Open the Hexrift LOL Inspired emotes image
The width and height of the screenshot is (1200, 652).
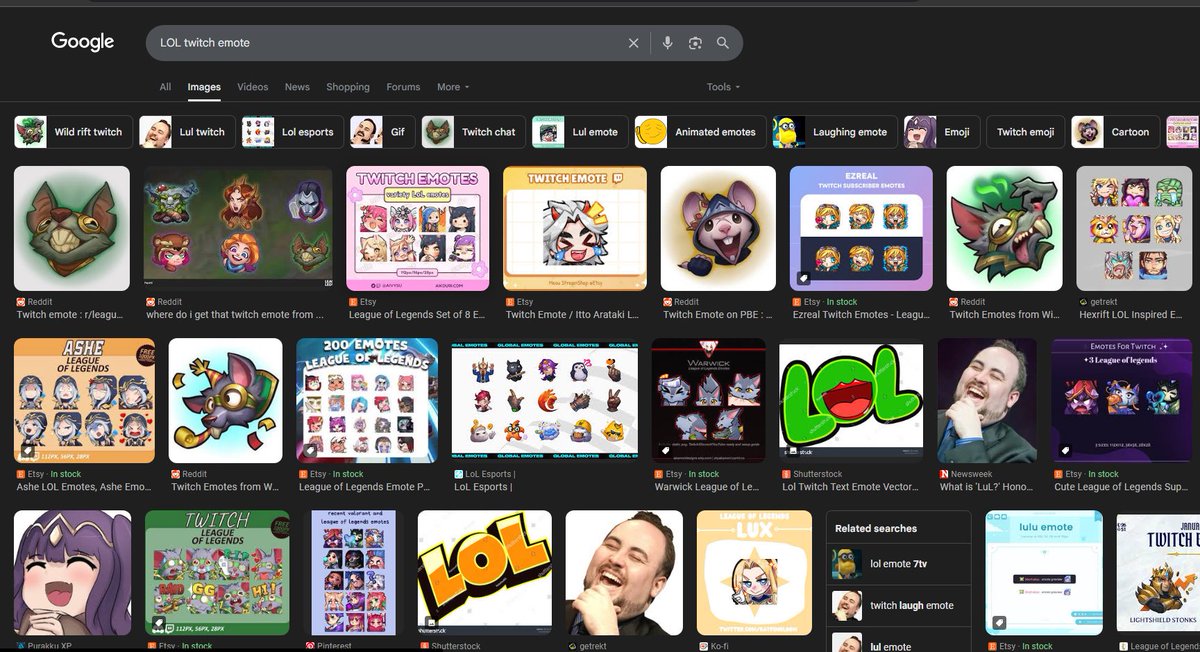(1134, 228)
